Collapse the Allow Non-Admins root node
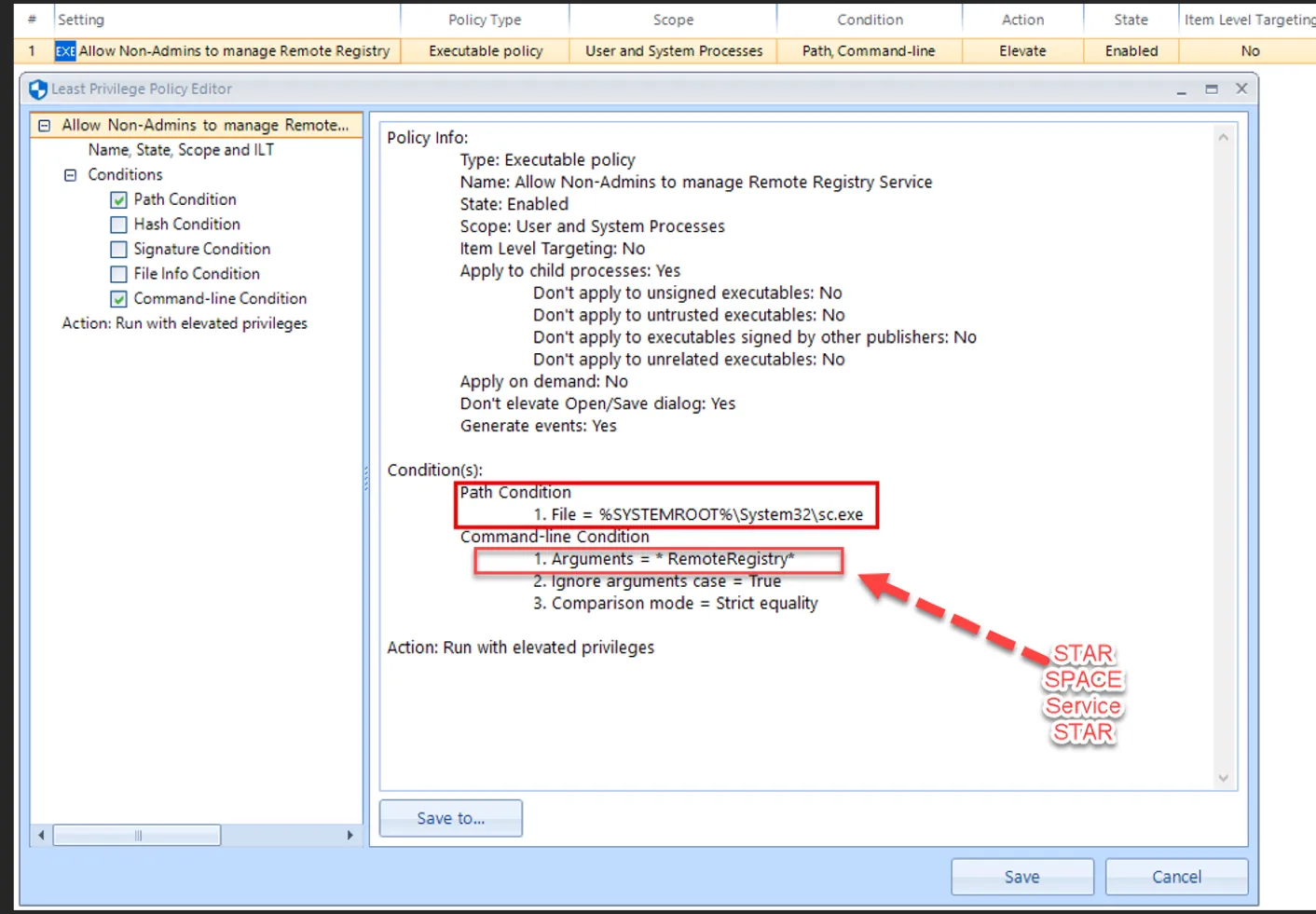 tap(44, 125)
